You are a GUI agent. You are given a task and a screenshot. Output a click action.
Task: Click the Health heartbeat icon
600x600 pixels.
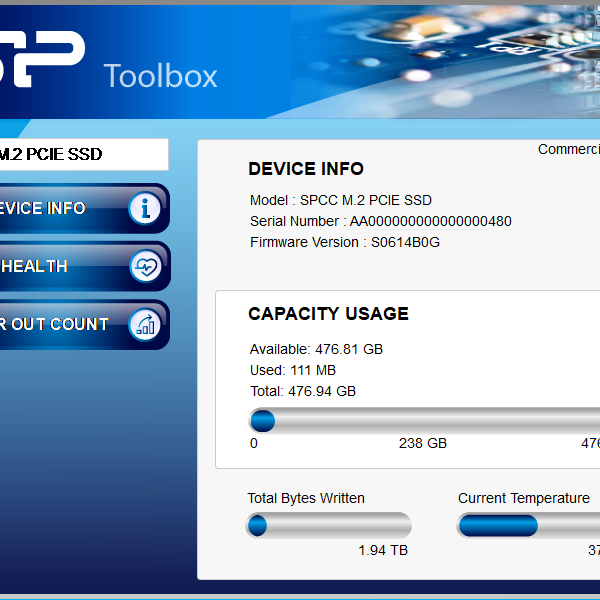[145, 266]
